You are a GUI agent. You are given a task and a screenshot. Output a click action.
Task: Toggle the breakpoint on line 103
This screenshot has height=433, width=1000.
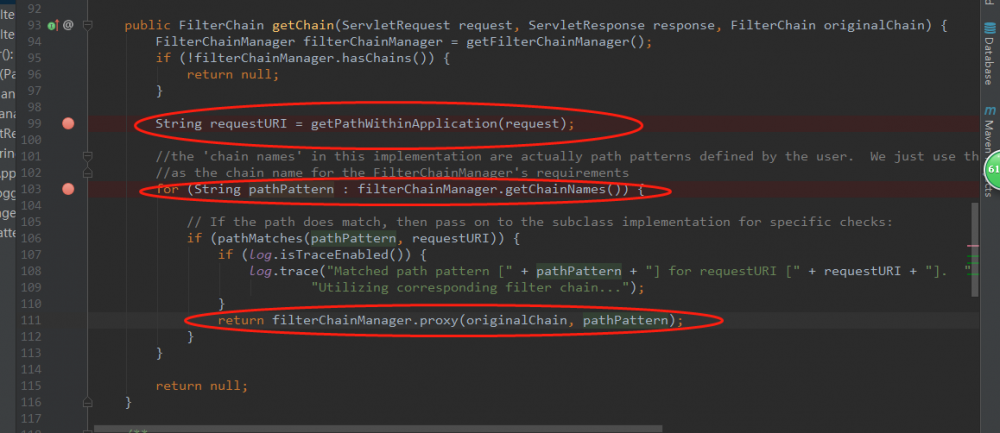tap(68, 189)
